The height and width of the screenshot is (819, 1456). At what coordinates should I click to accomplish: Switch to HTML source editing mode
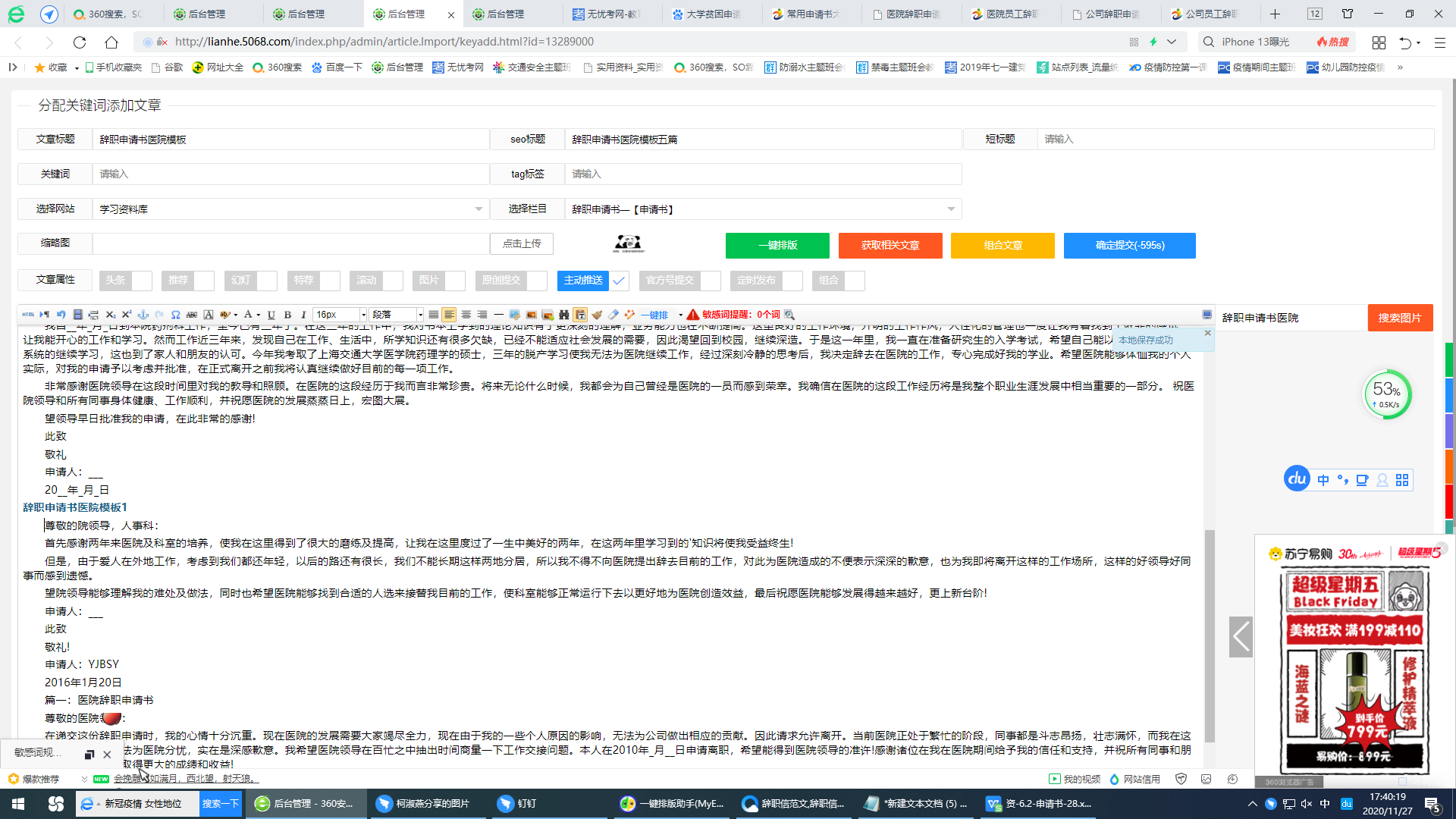[x=28, y=314]
